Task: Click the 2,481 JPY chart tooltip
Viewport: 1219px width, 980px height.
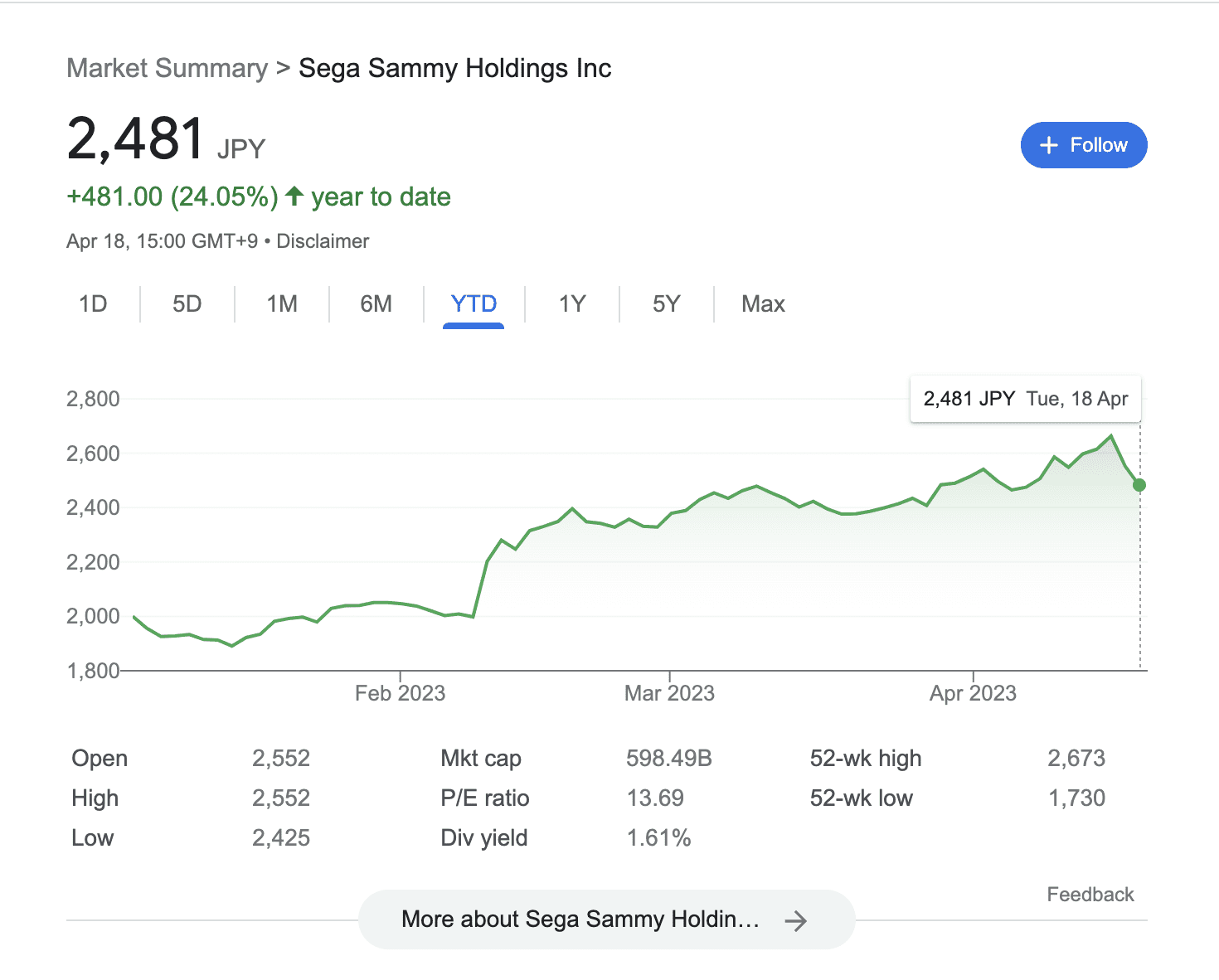Action: (x=1025, y=399)
